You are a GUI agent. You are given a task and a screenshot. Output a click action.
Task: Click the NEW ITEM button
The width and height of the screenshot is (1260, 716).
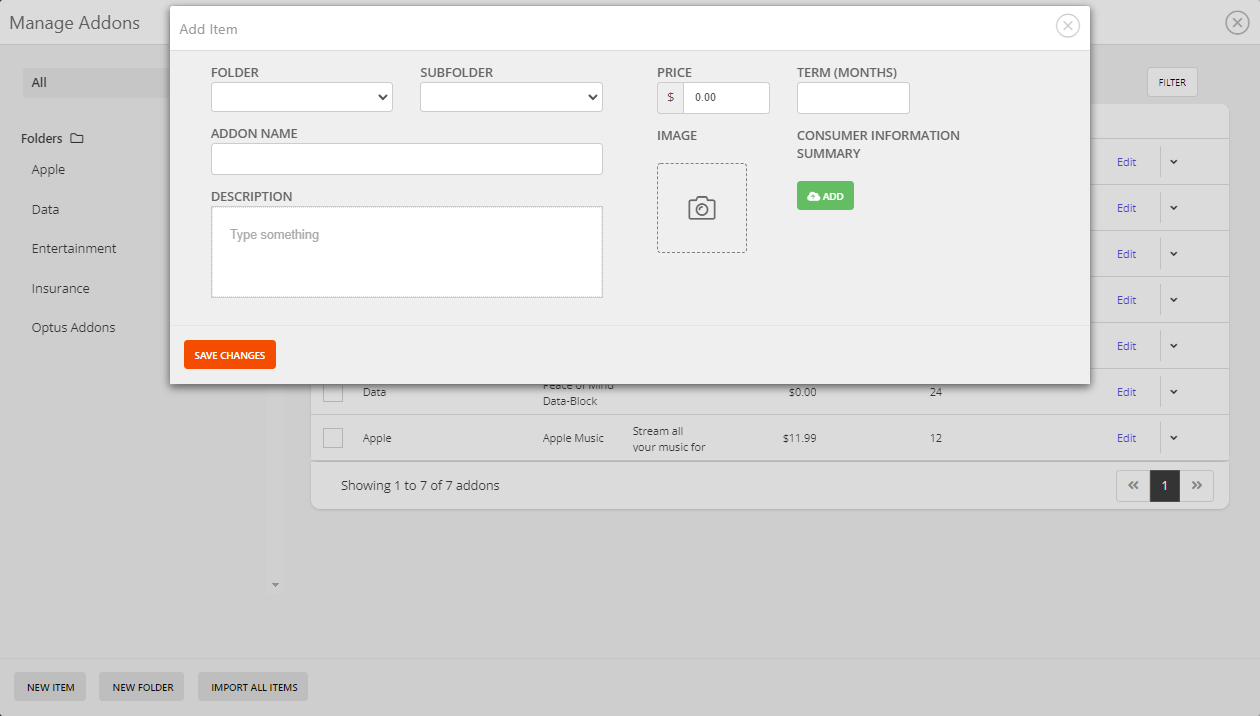(x=50, y=687)
